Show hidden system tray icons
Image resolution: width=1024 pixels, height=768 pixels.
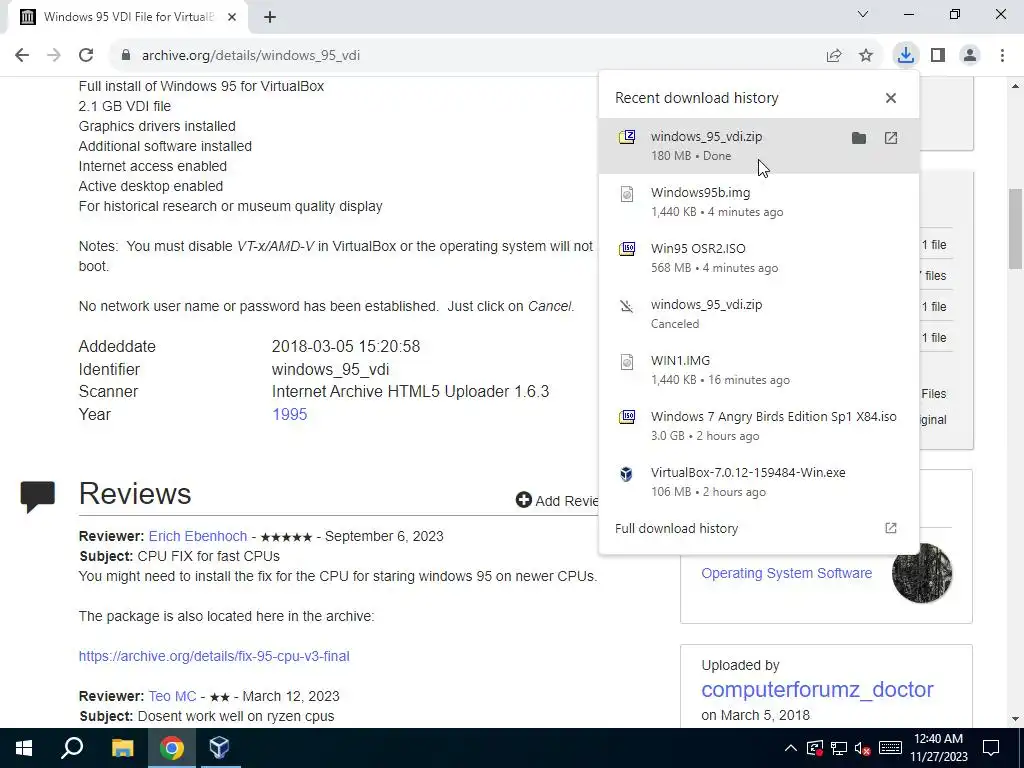(x=790, y=748)
